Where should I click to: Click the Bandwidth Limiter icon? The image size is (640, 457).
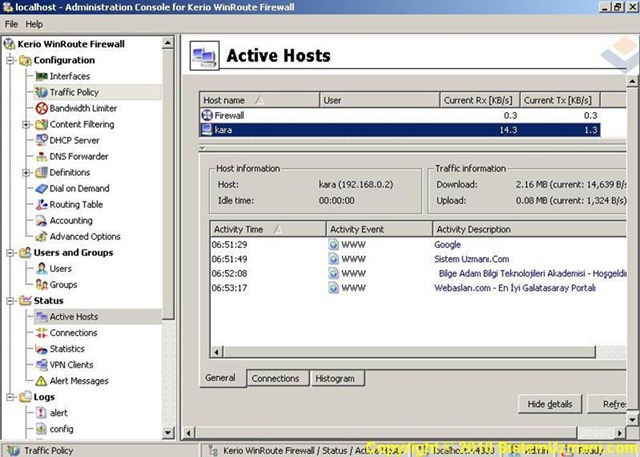[x=41, y=108]
